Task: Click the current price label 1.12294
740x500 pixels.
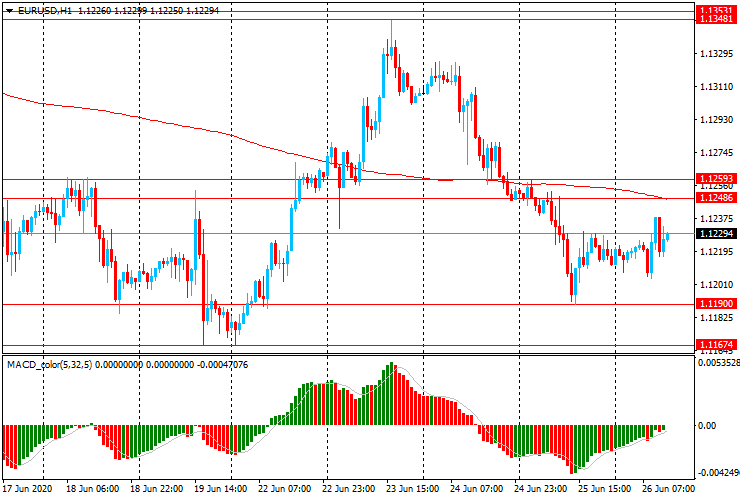Action: coord(716,234)
